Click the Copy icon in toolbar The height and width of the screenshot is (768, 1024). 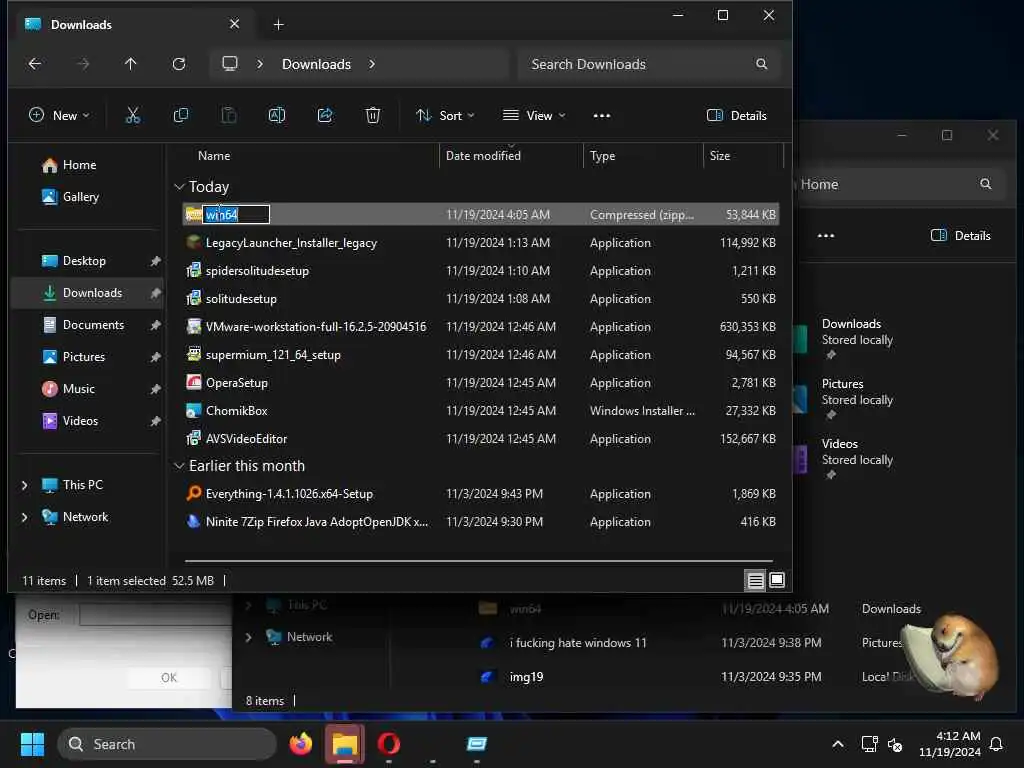(181, 116)
